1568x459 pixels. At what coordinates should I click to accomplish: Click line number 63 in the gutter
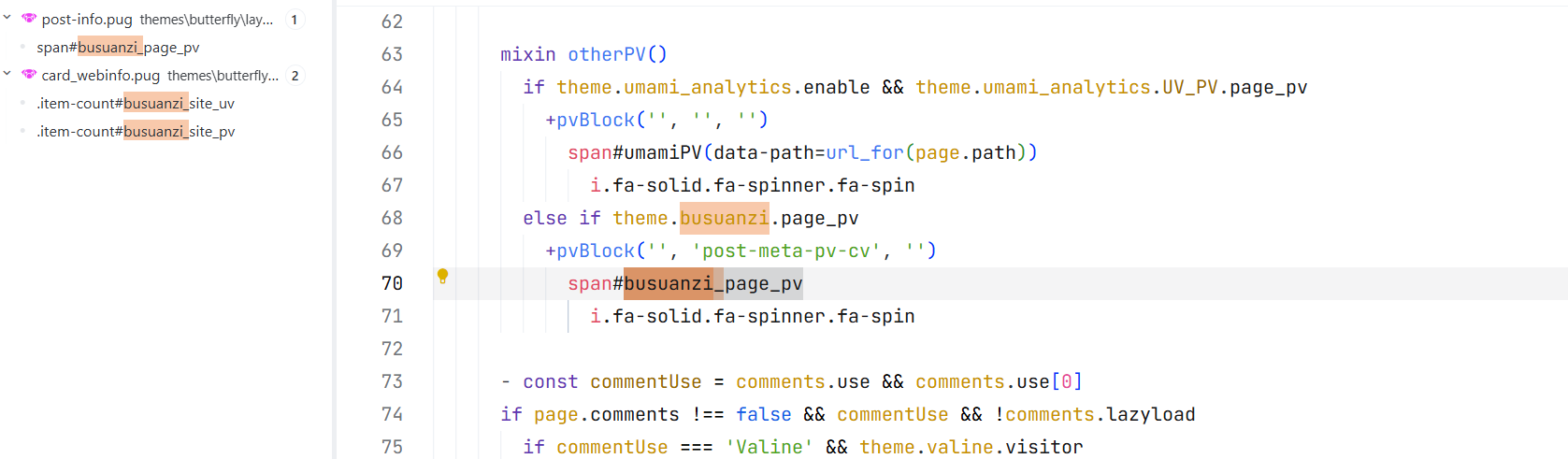coord(392,54)
